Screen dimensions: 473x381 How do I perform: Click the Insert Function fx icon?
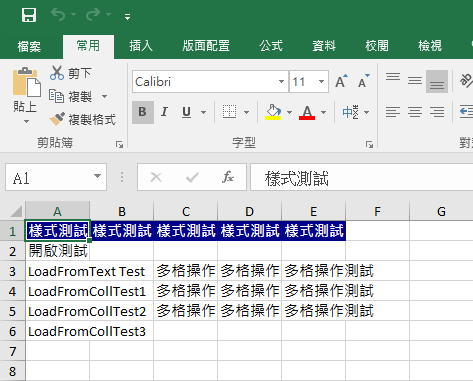(x=228, y=177)
